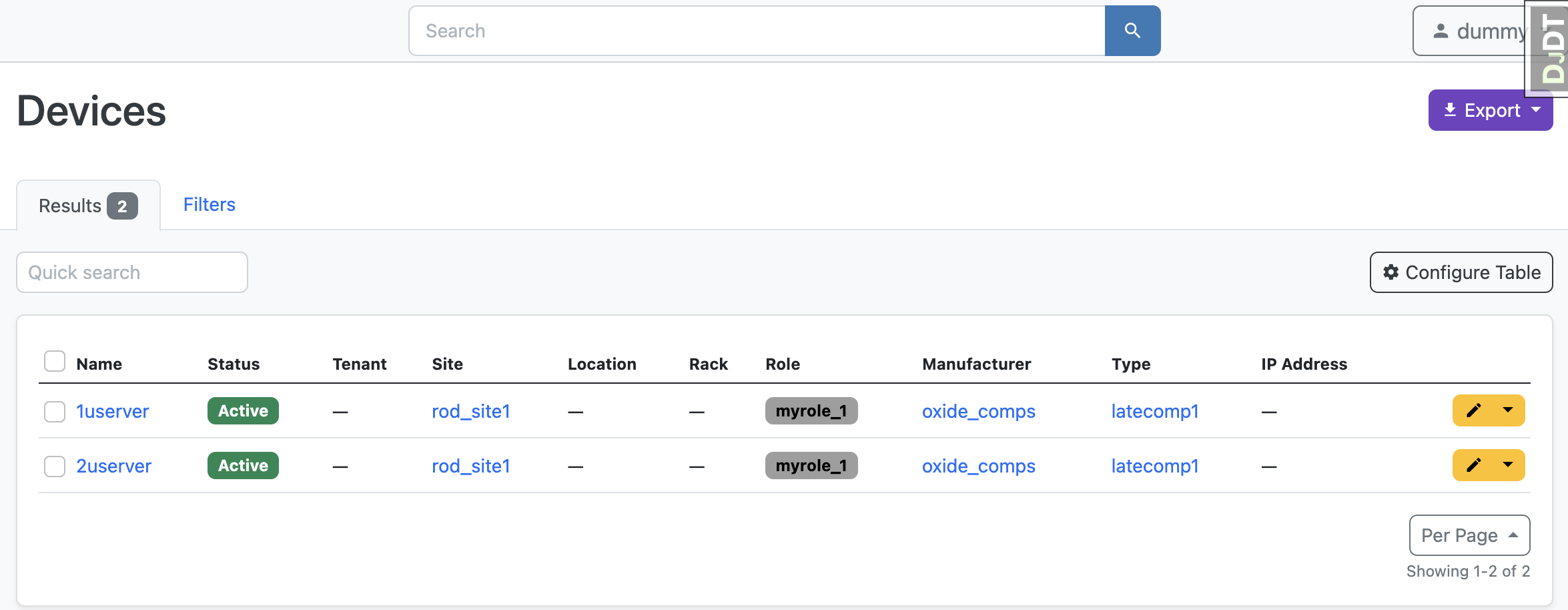
Task: Open the oxide_comps manufacturer link
Action: 978,411
